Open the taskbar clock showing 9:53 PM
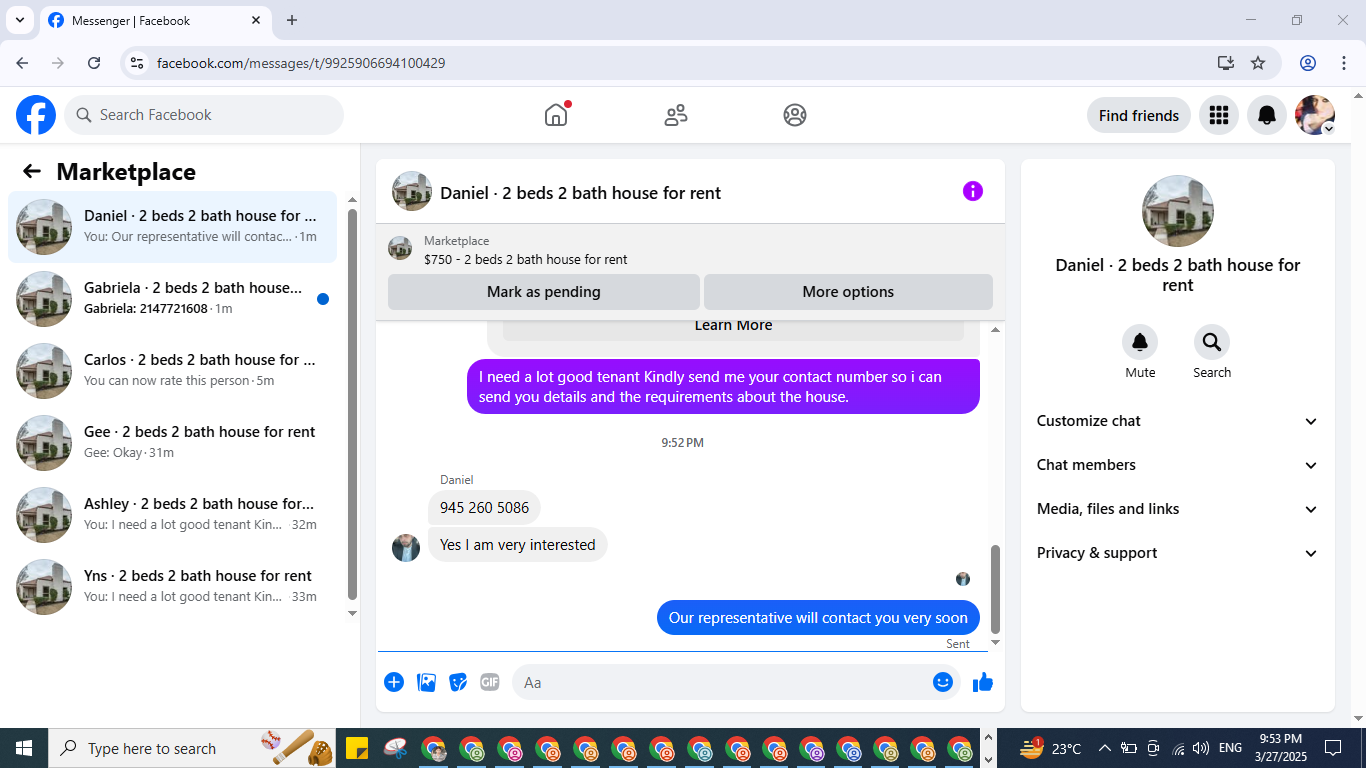 tap(1280, 748)
